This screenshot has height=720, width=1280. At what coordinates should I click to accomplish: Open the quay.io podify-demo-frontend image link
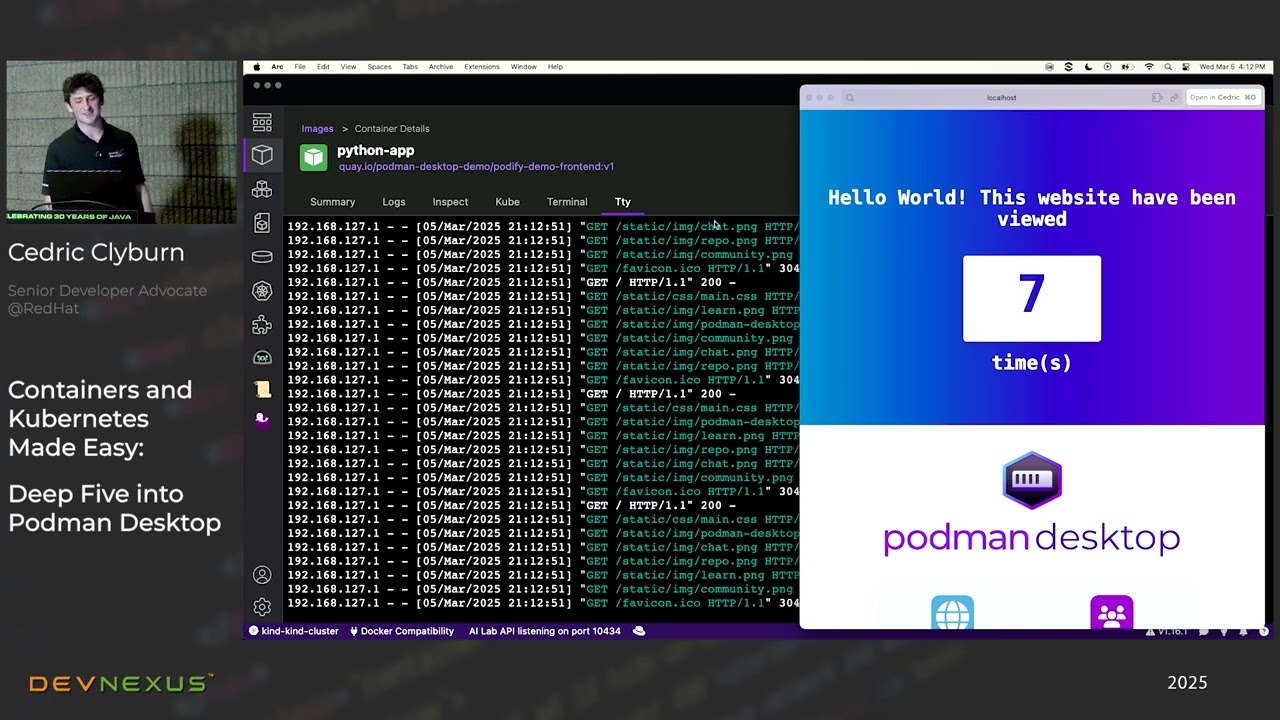tap(476, 167)
